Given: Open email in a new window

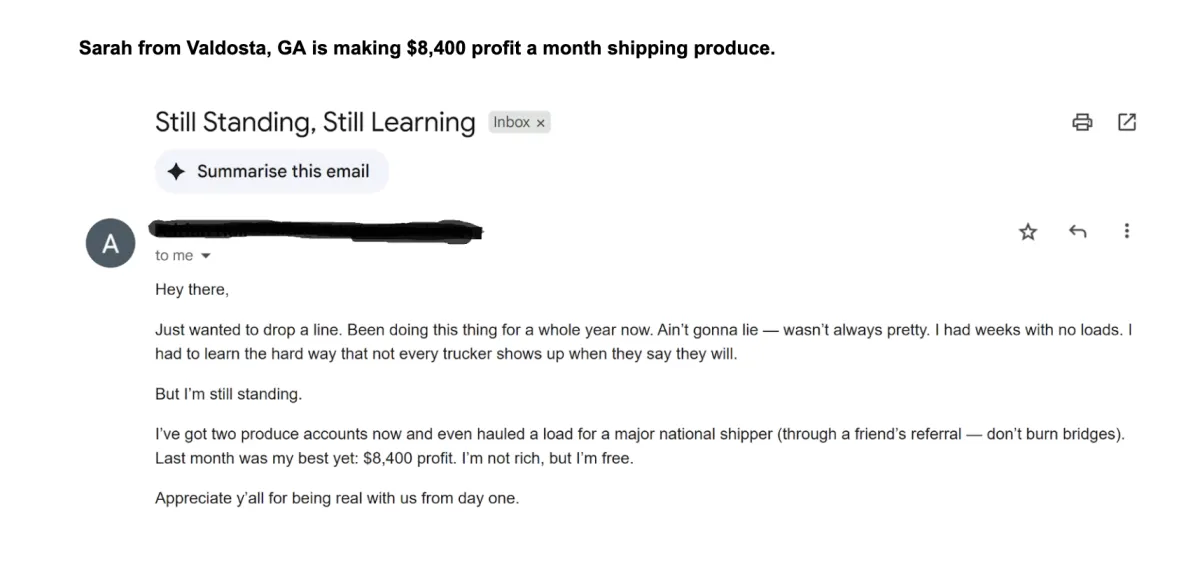Looking at the screenshot, I should [1127, 122].
